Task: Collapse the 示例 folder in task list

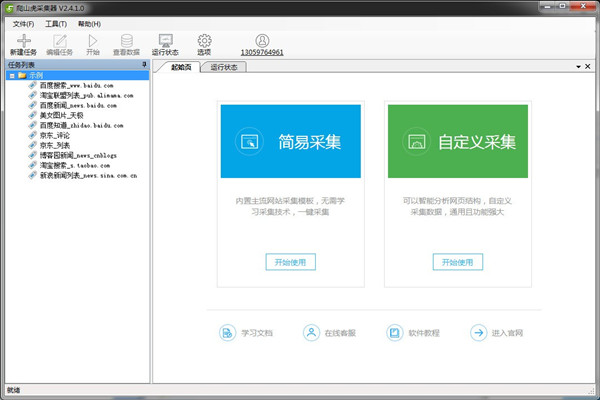Action: (11, 76)
